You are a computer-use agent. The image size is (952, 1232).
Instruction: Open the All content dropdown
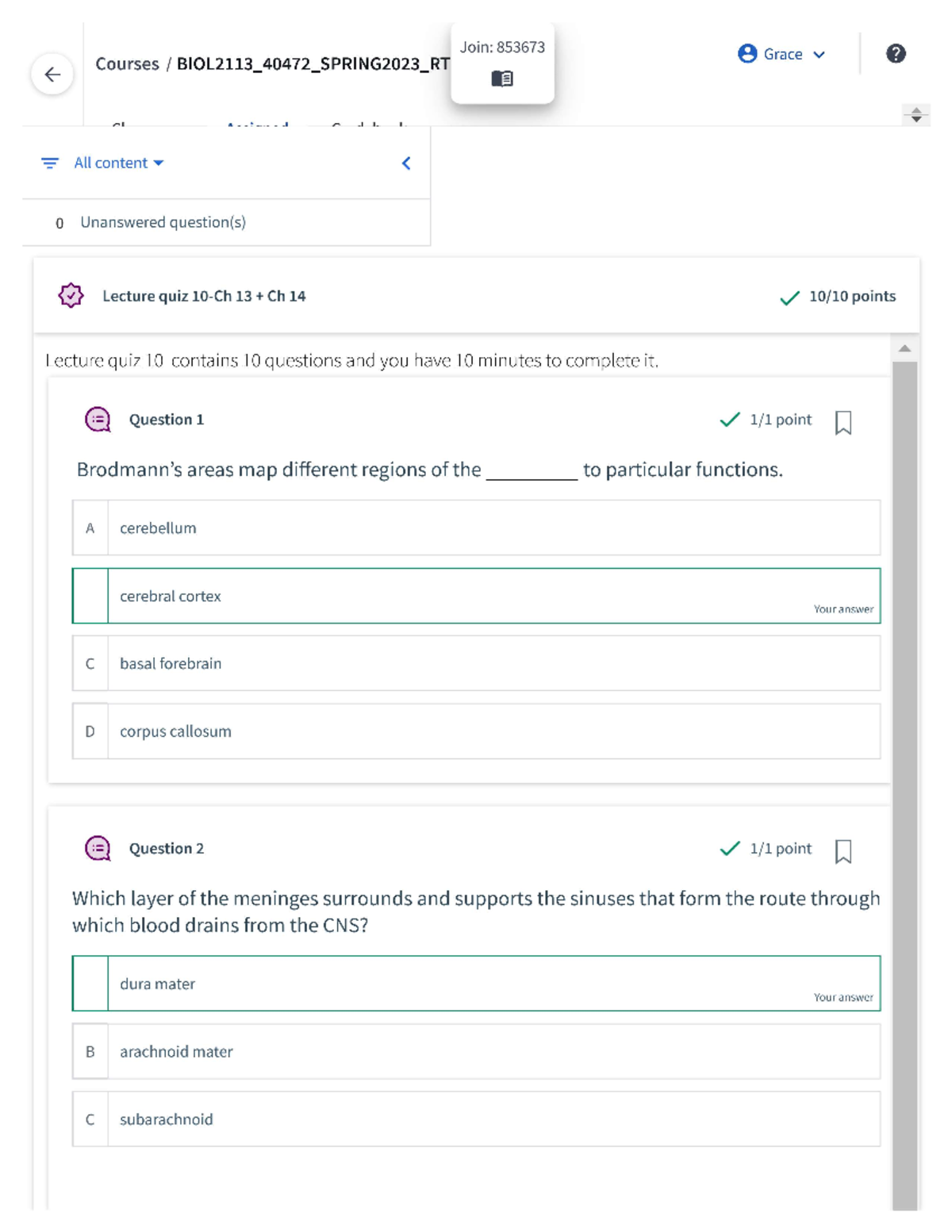coord(118,163)
